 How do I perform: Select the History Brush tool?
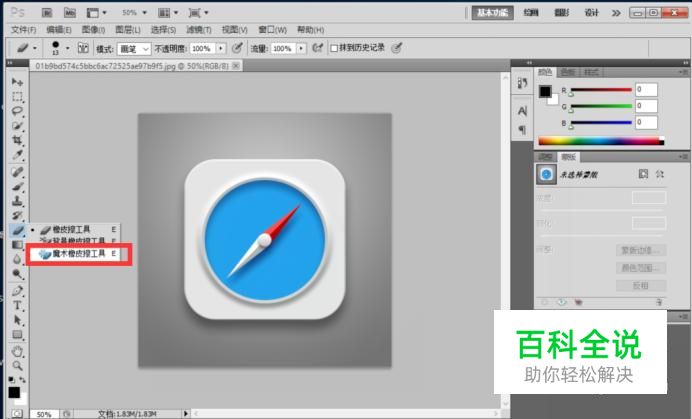[17, 215]
